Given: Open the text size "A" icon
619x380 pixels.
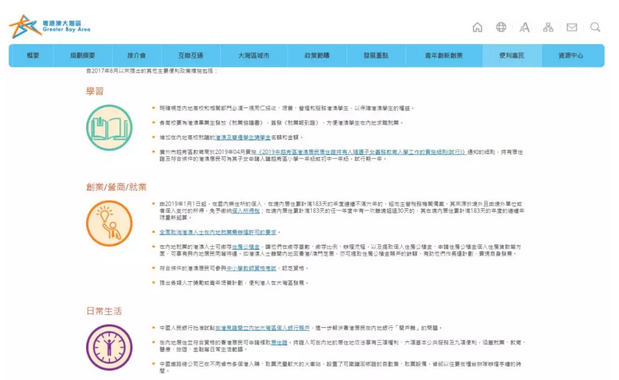Looking at the screenshot, I should (524, 27).
